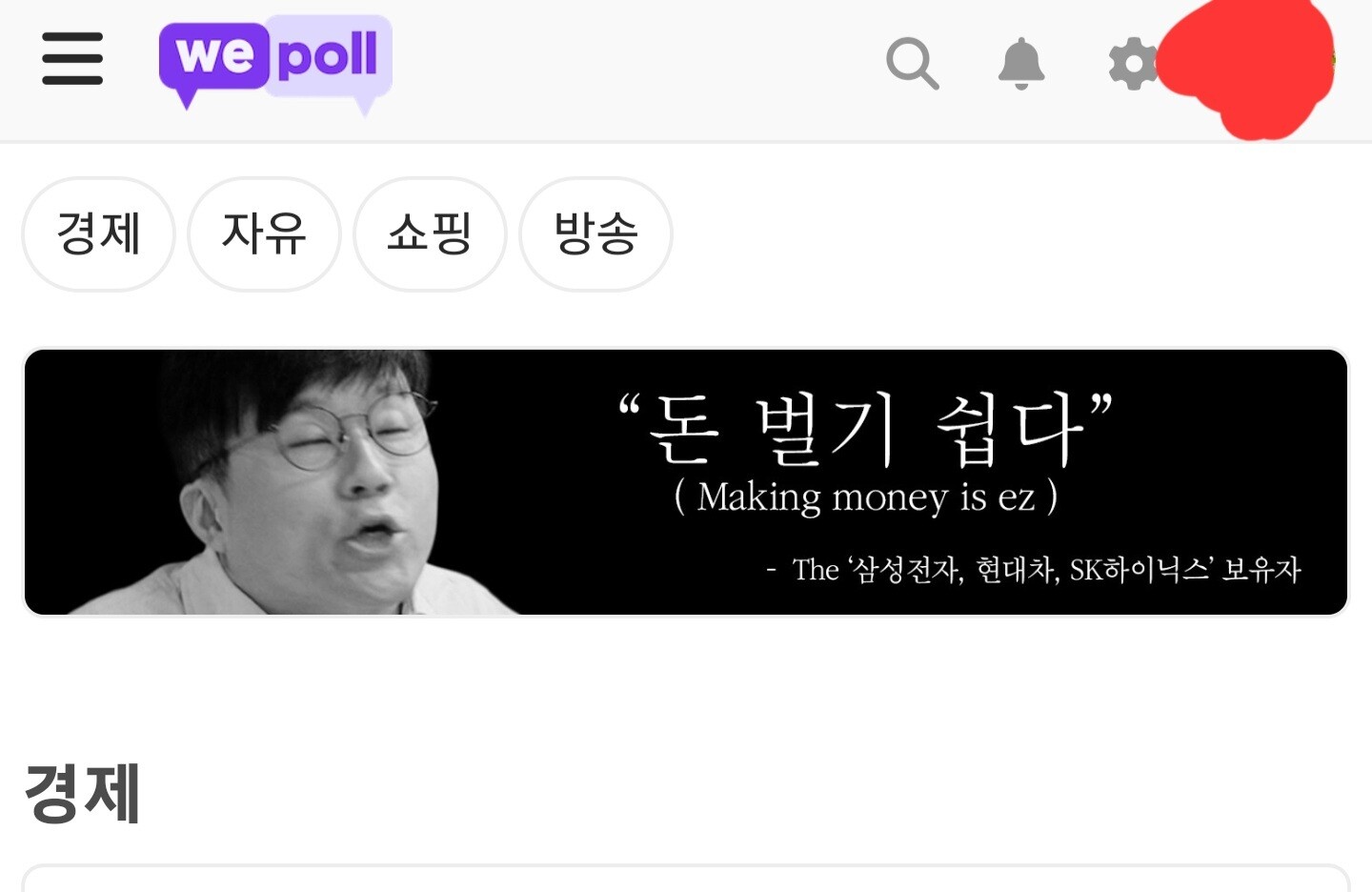1372x892 pixels.
Task: Click the "Making money is ez" subtitle
Action: (x=865, y=497)
